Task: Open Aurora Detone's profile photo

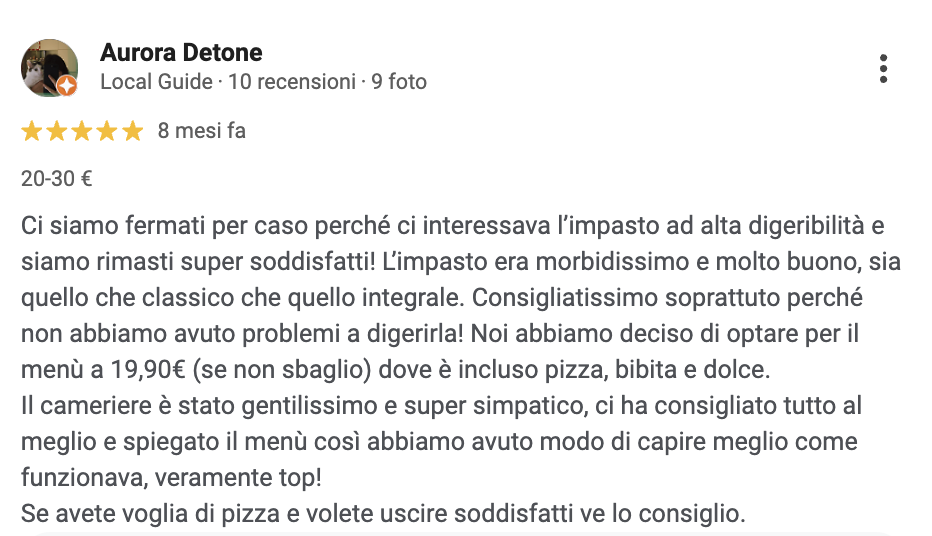Action: pos(49,67)
